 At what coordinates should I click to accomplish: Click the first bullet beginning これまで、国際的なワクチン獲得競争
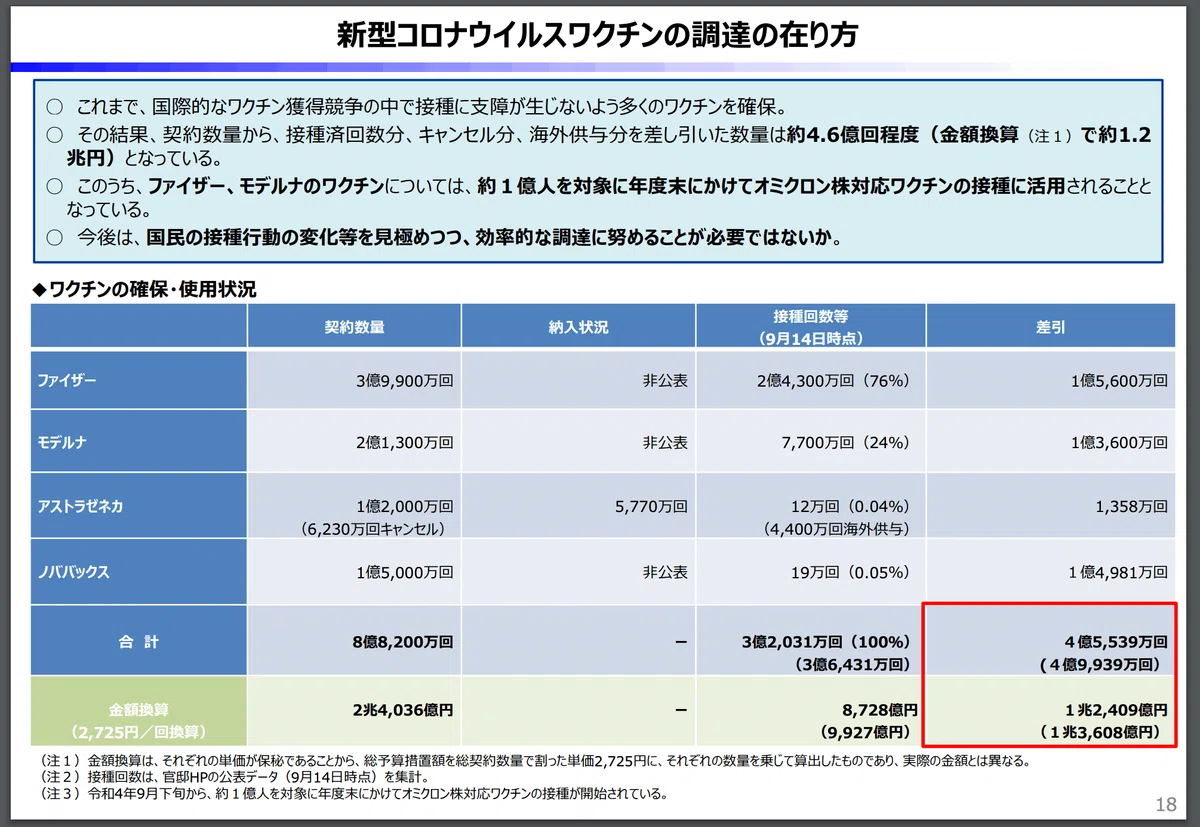click(x=417, y=108)
